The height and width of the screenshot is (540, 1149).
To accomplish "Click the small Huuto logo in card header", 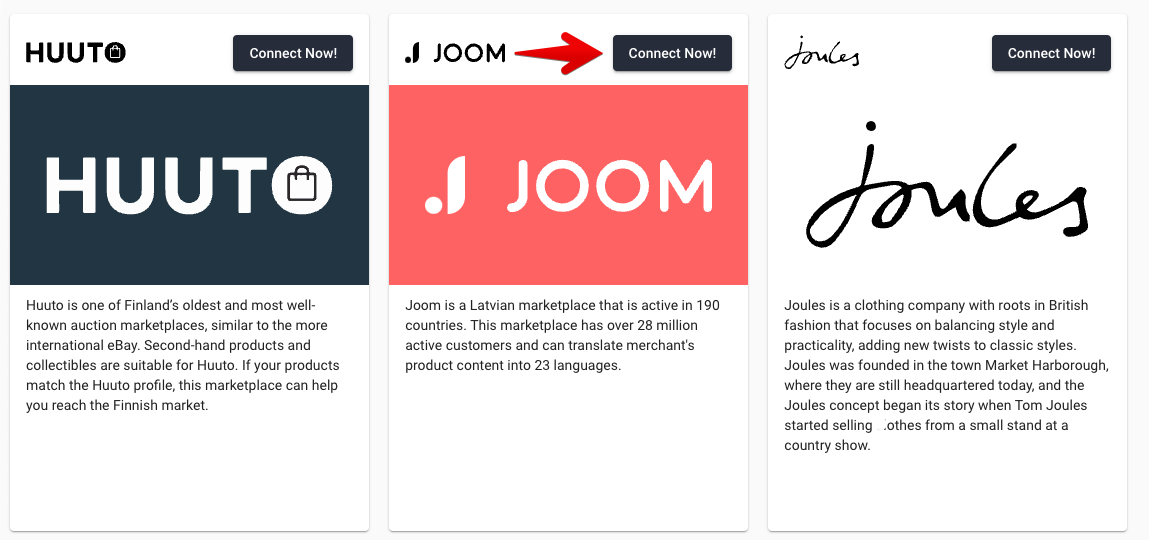I will [75, 53].
